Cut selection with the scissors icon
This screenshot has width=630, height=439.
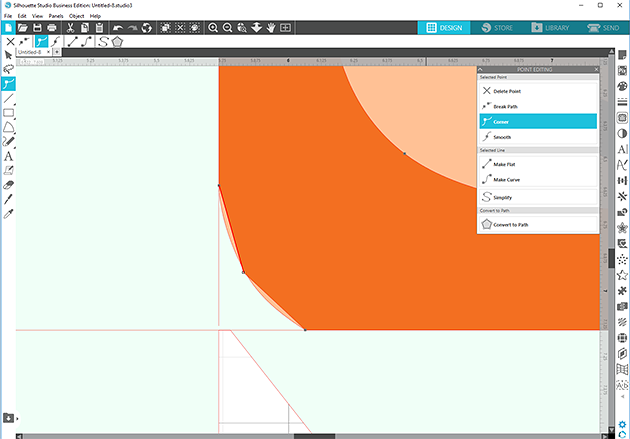[x=70, y=28]
